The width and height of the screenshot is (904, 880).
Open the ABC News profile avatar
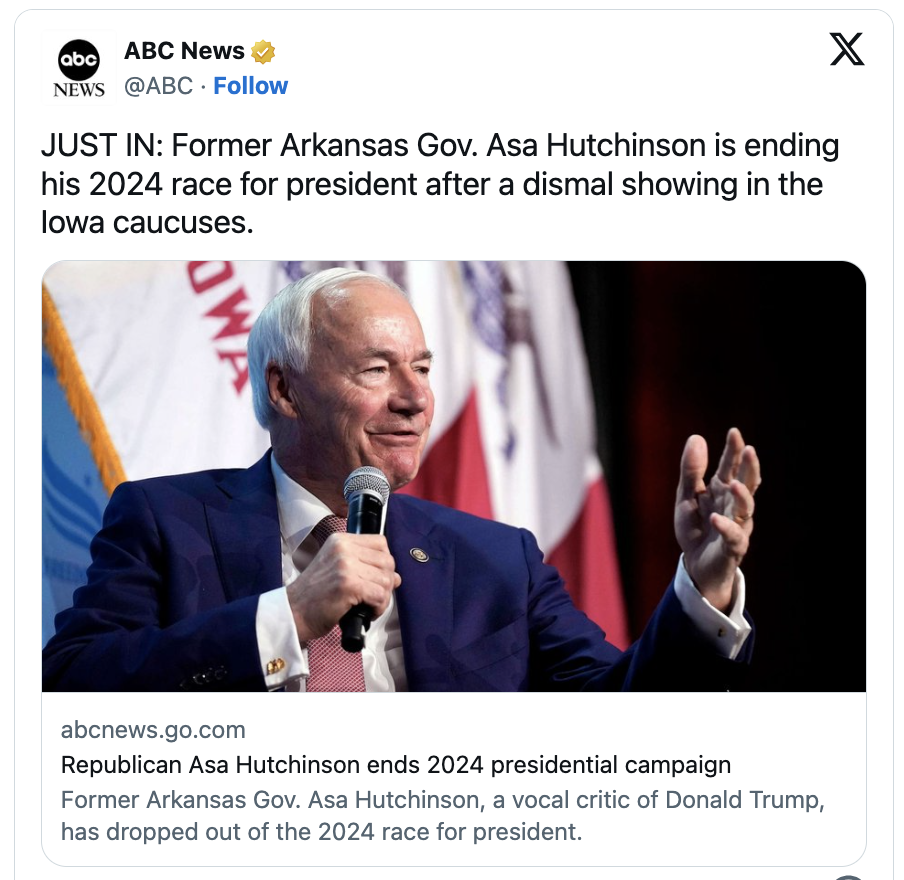[79, 67]
